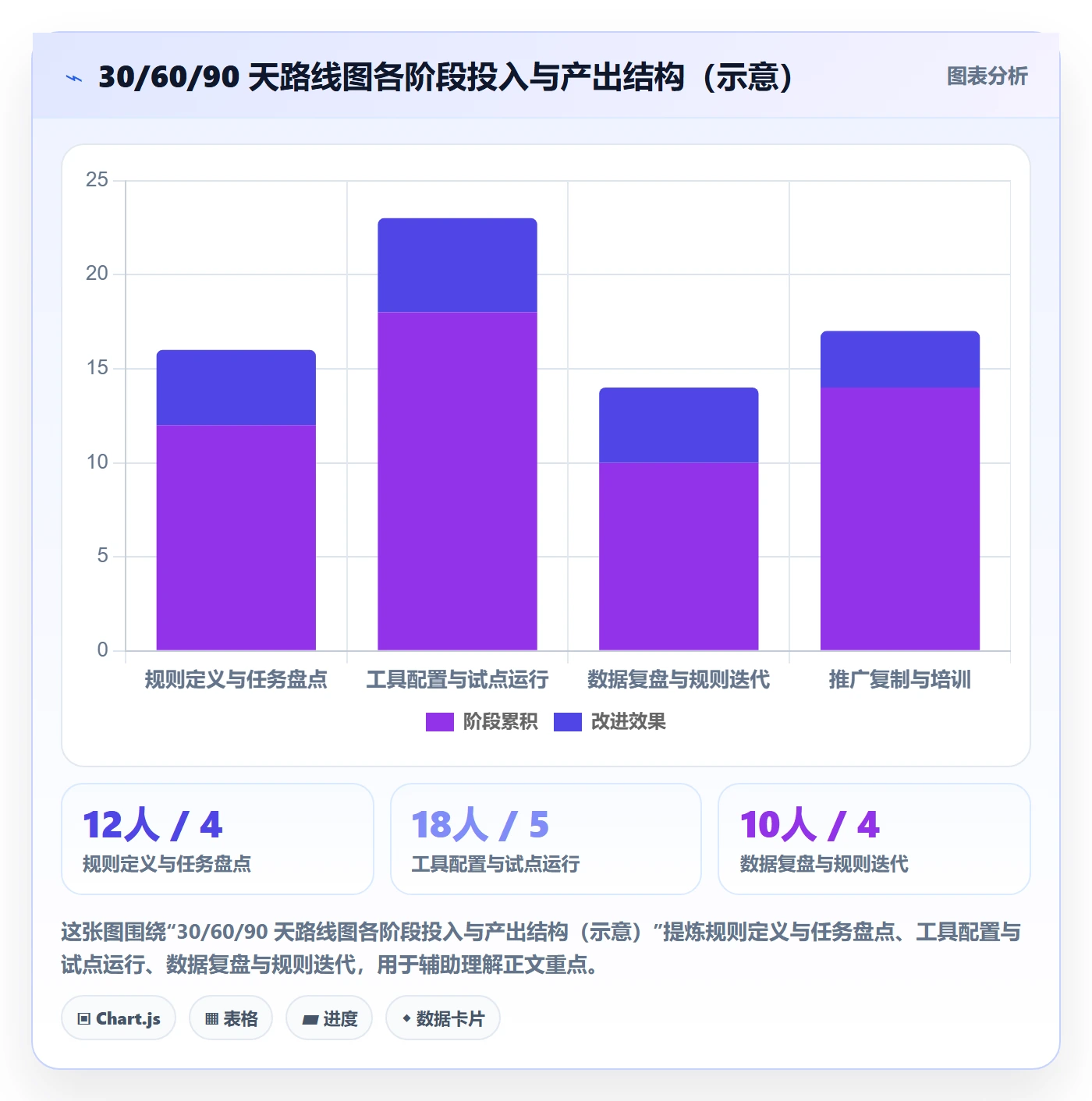Click the blue bar segment for 规则定义与任务盘点
The width and height of the screenshot is (1092, 1101).
click(236, 388)
